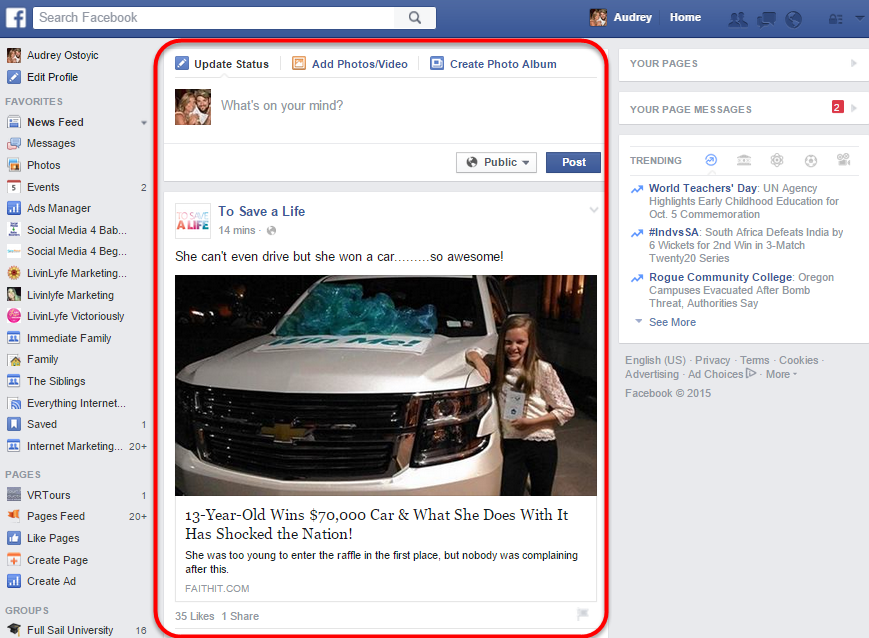Screen dimensions: 869x638
Task: Open the car photo thumbnail in the post
Action: click(386, 385)
